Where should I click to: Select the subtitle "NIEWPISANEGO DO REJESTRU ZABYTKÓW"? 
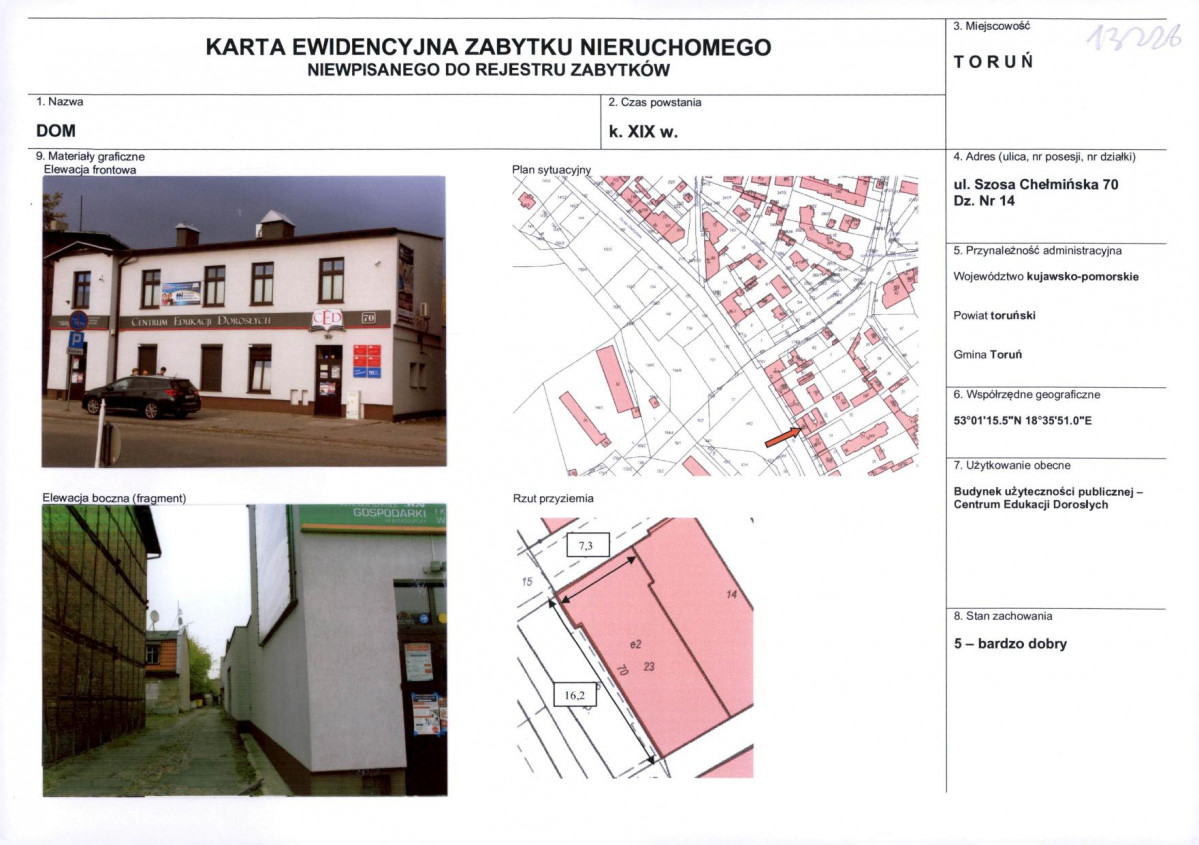pos(489,71)
